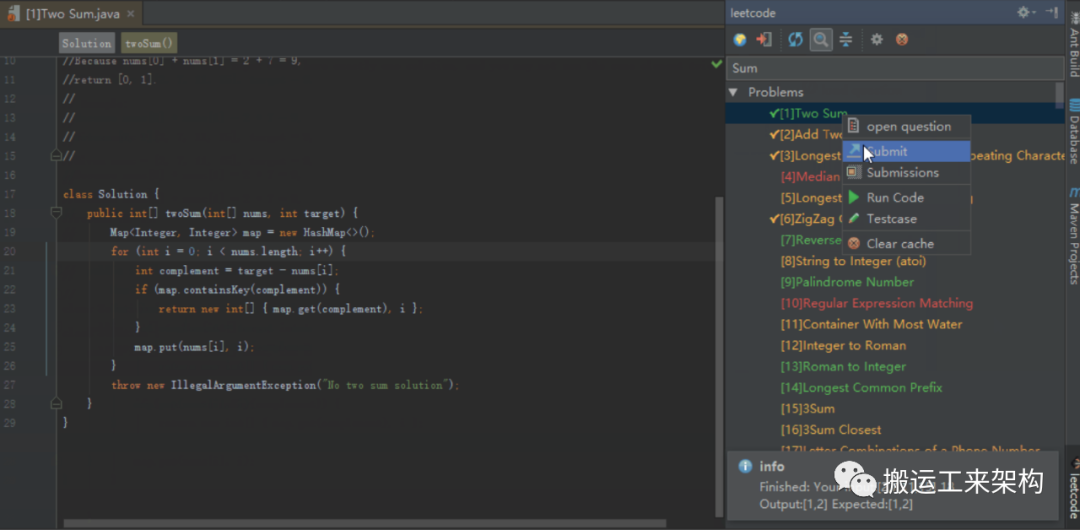Collapse the code fold marker on line 18

54,213
